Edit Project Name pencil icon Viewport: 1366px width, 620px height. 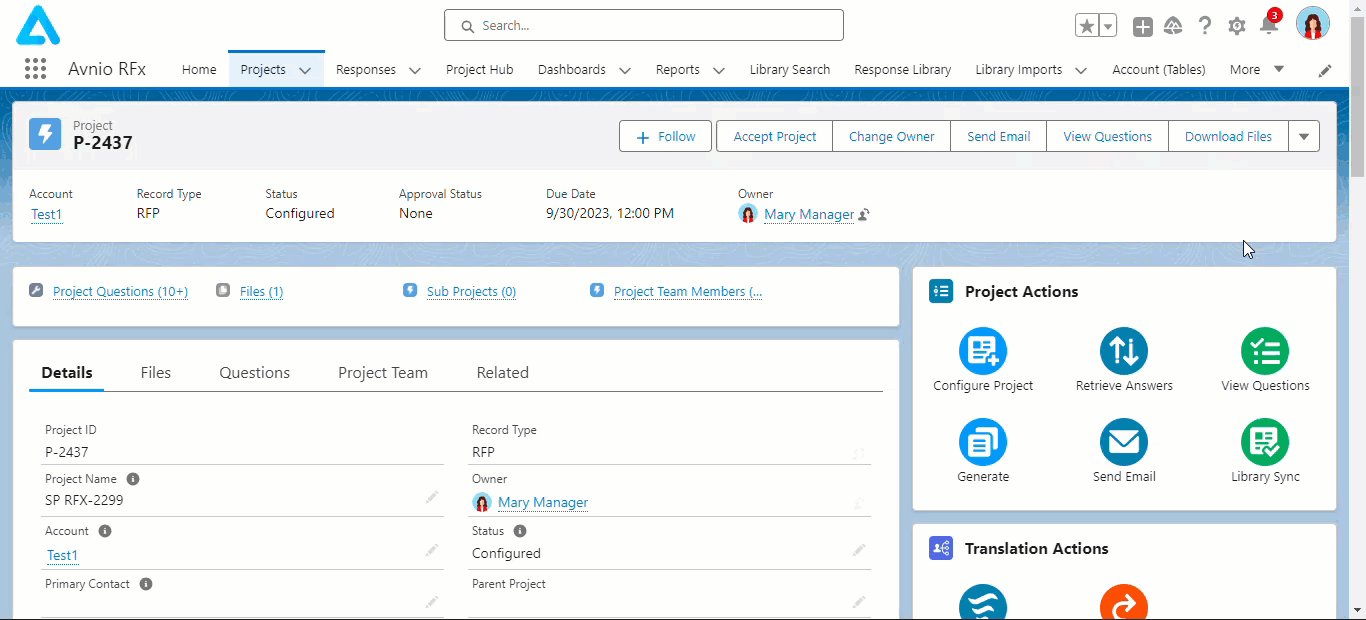pos(432,497)
